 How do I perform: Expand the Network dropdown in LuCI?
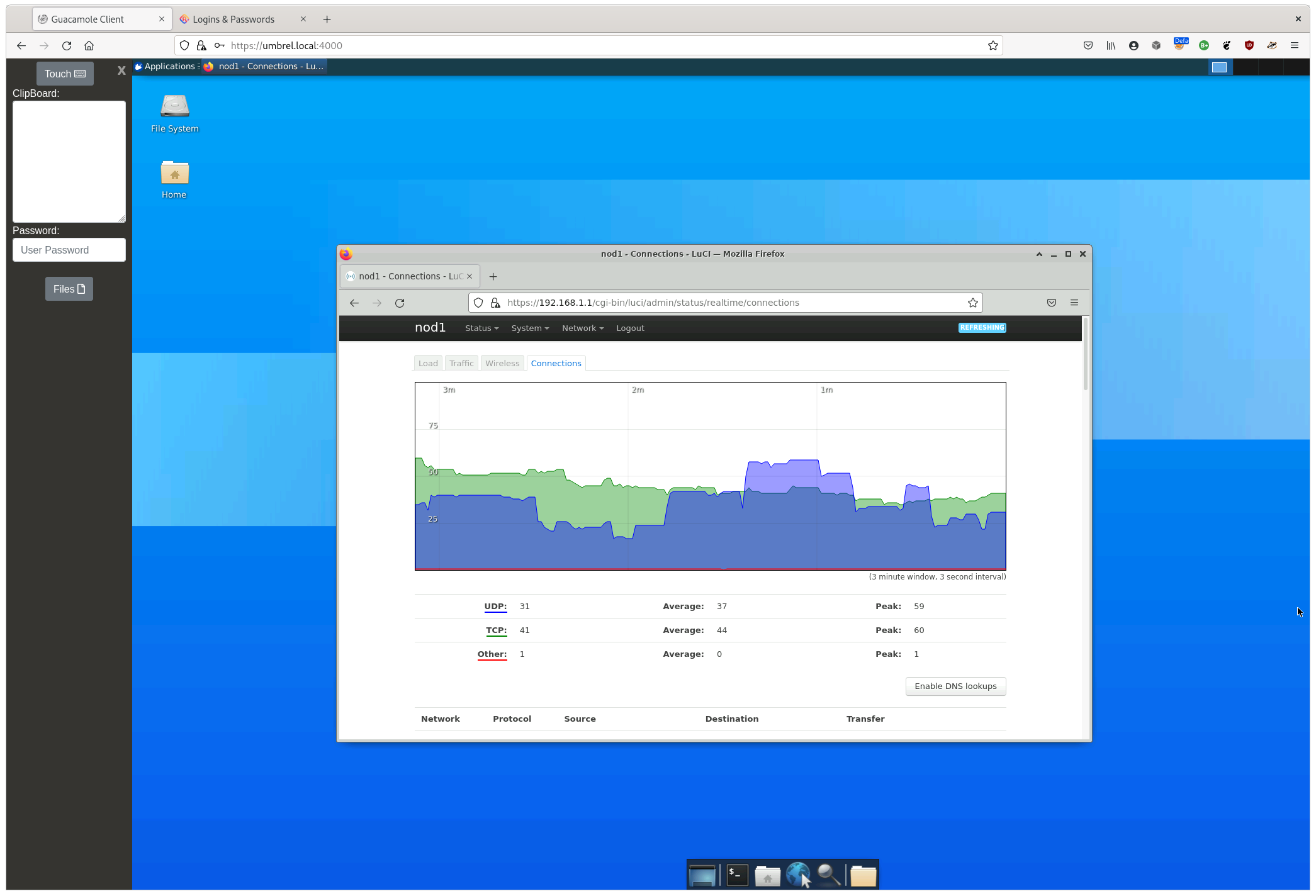click(582, 328)
